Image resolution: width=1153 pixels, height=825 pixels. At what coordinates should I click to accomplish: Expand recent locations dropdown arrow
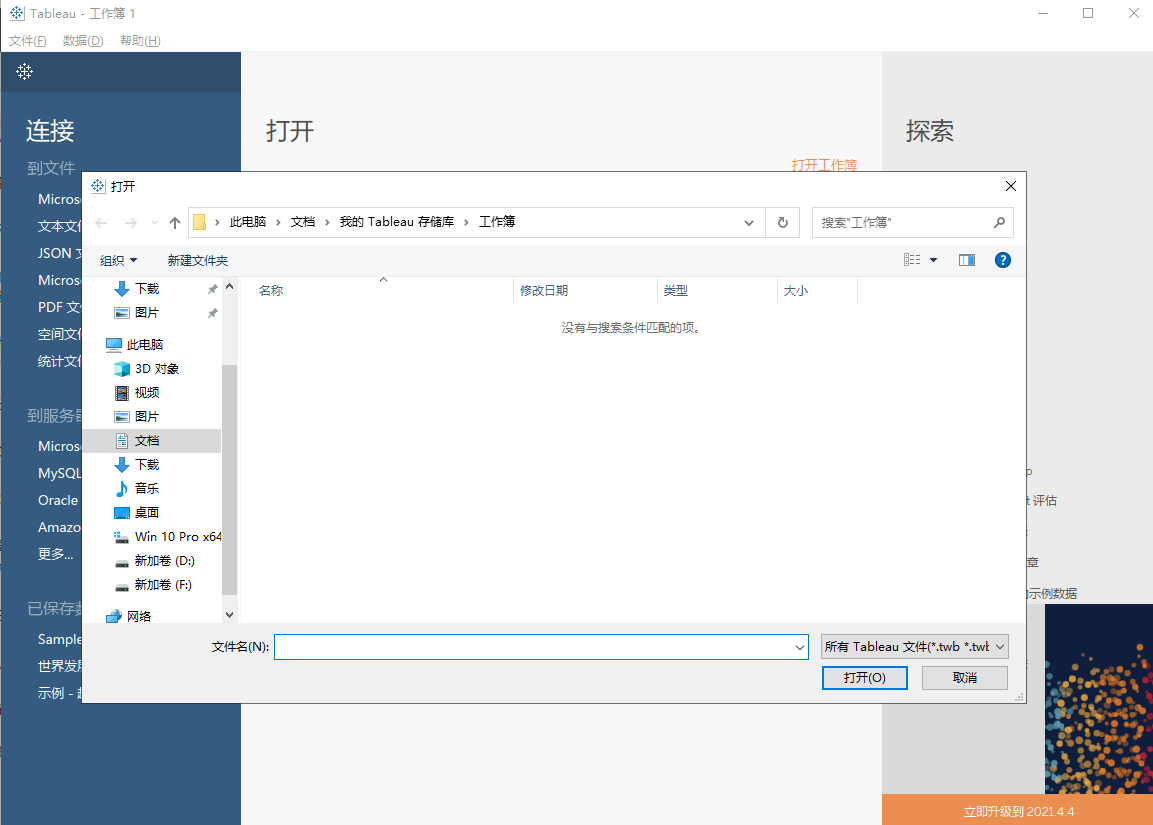point(154,223)
